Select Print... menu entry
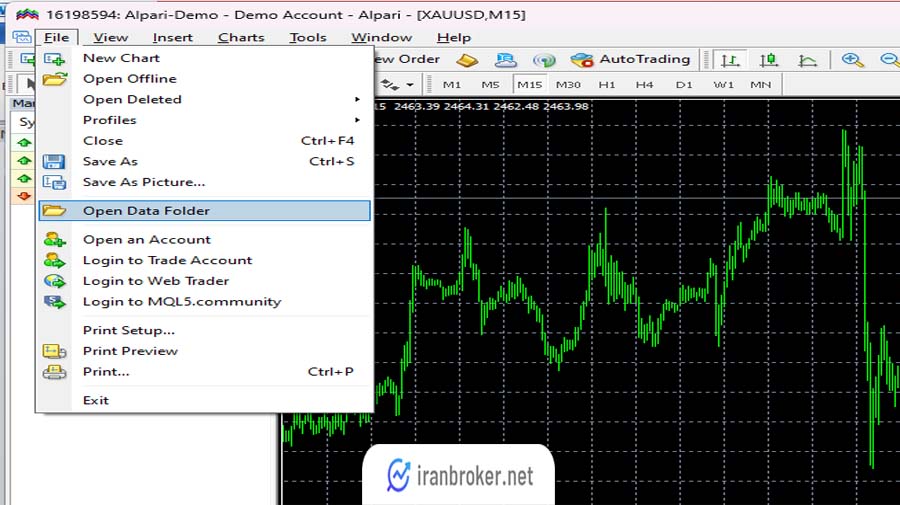The image size is (900, 505). click(x=204, y=371)
